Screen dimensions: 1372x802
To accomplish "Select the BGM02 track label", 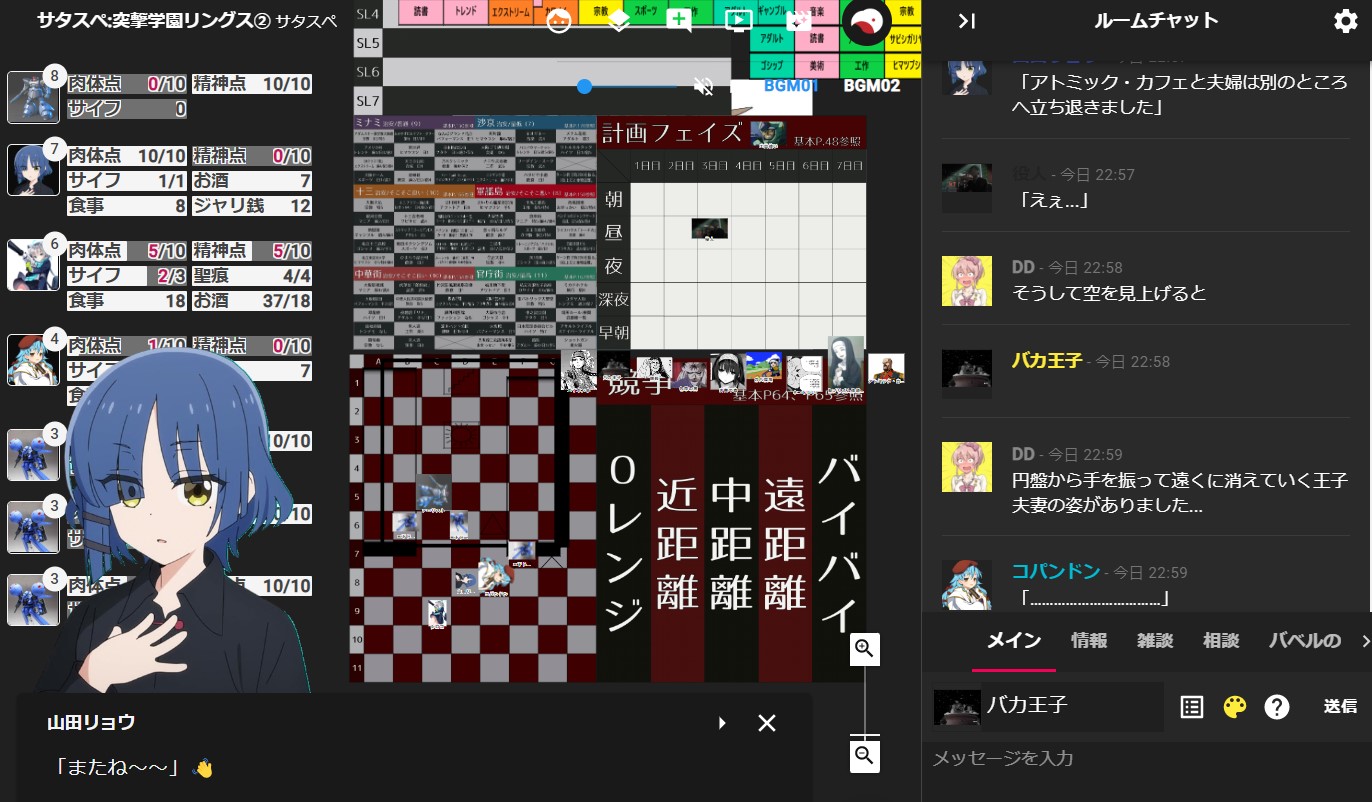I will 871,86.
